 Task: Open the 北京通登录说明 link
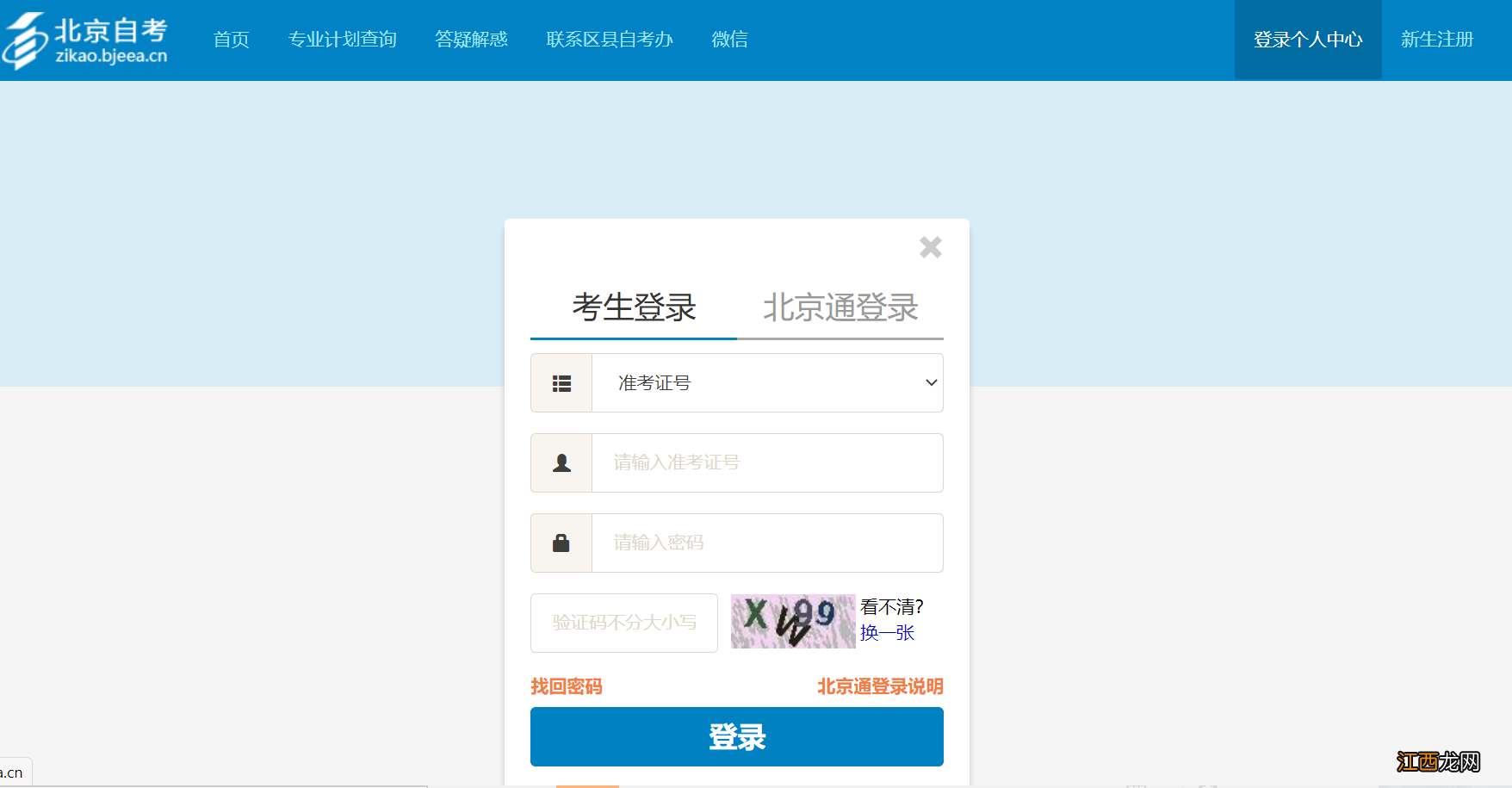coord(880,686)
